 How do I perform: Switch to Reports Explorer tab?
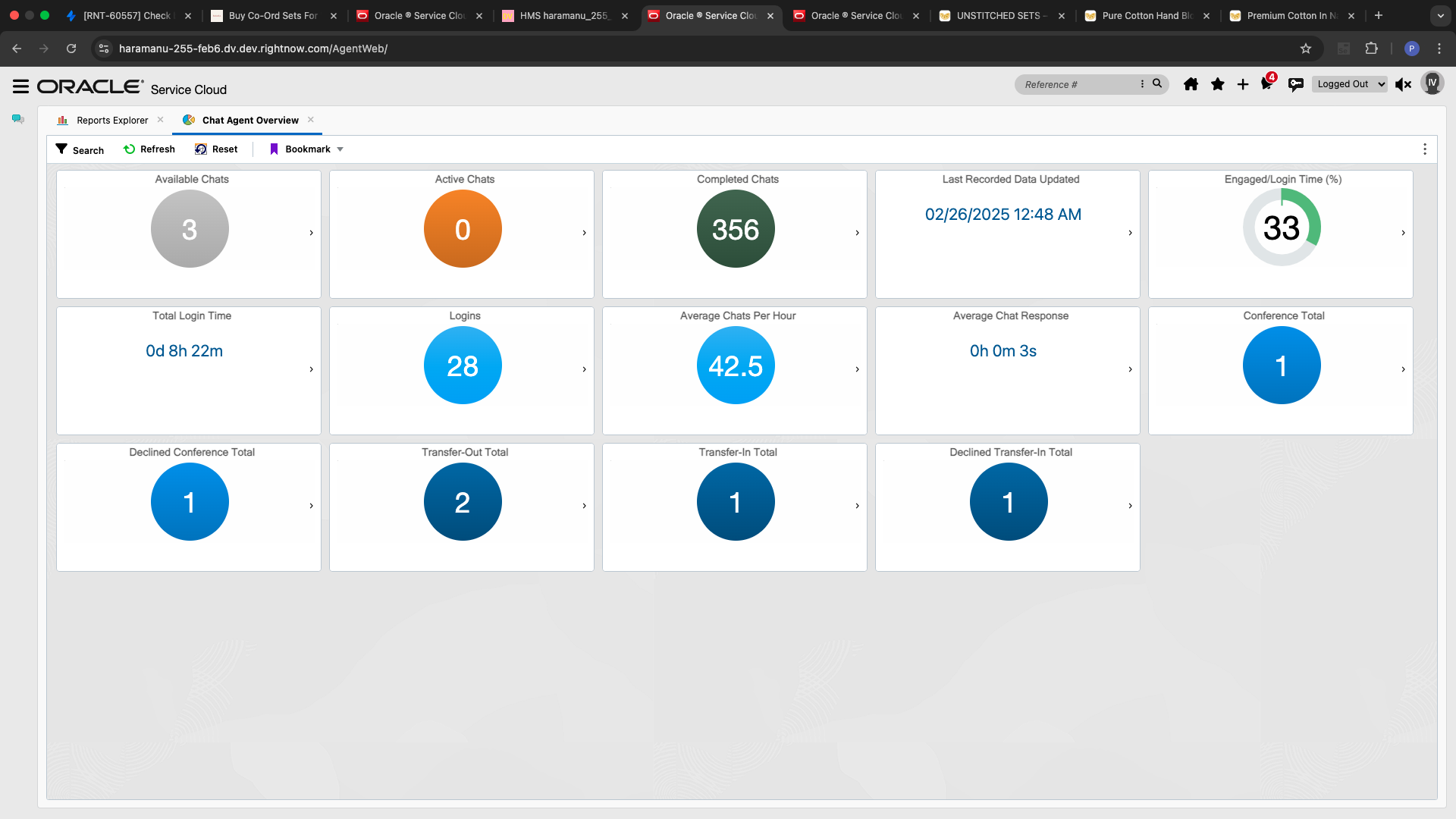pos(111,120)
